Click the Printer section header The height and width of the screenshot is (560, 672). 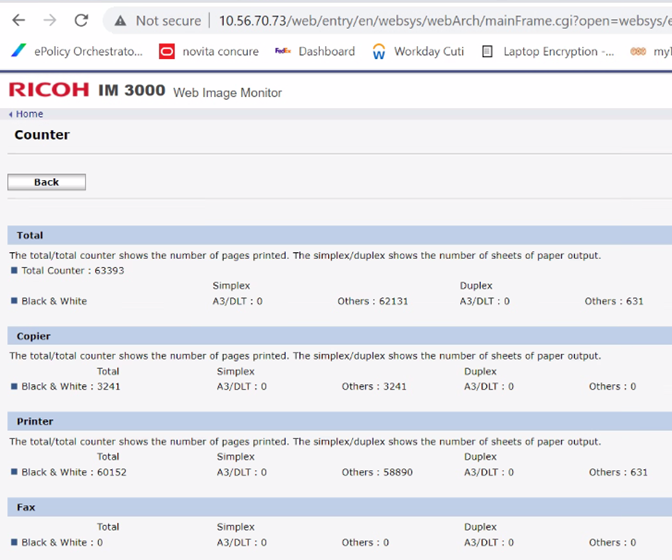point(339,421)
